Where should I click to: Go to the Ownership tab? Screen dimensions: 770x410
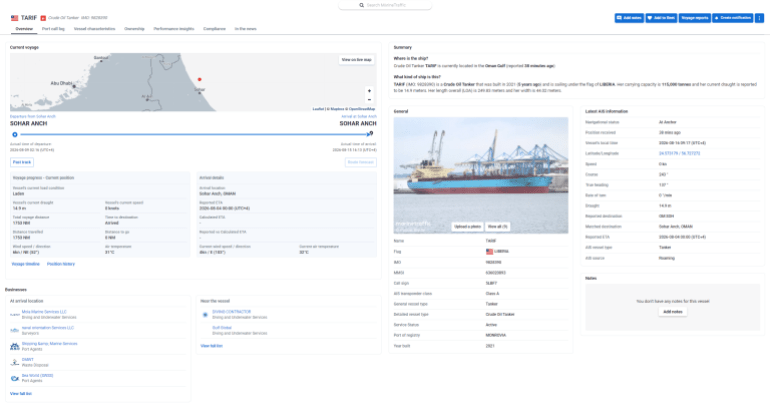pos(134,29)
